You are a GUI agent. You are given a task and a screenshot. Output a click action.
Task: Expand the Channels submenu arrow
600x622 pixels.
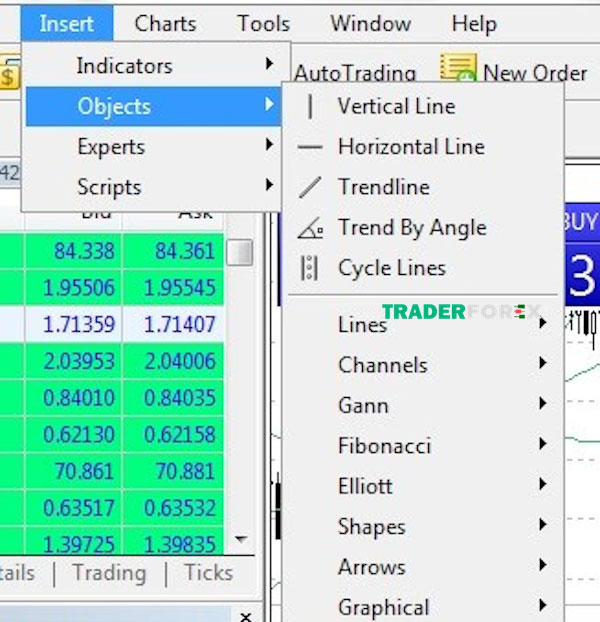pyautogui.click(x=543, y=363)
